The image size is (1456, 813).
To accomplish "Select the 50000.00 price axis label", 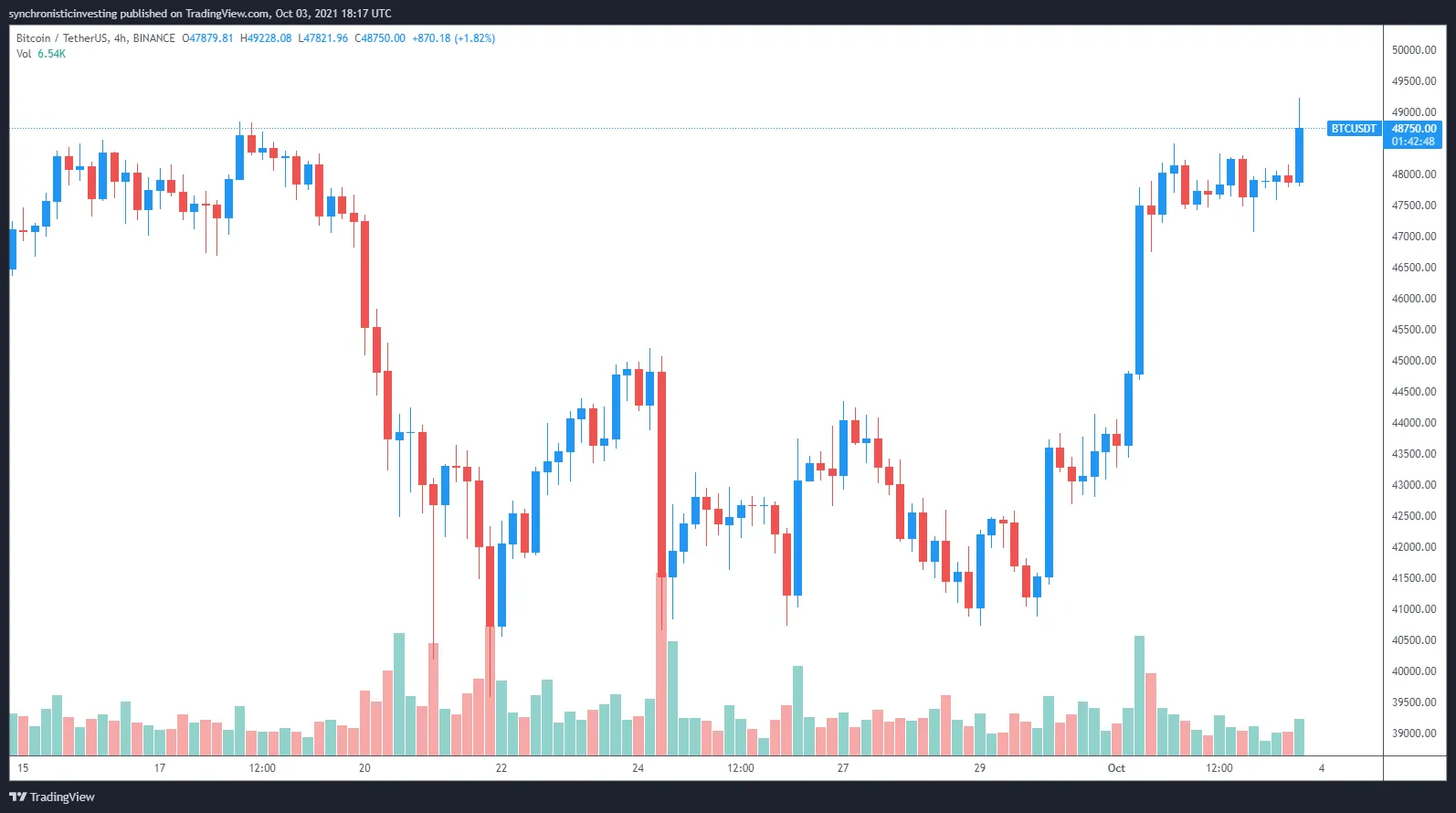I will (1414, 50).
